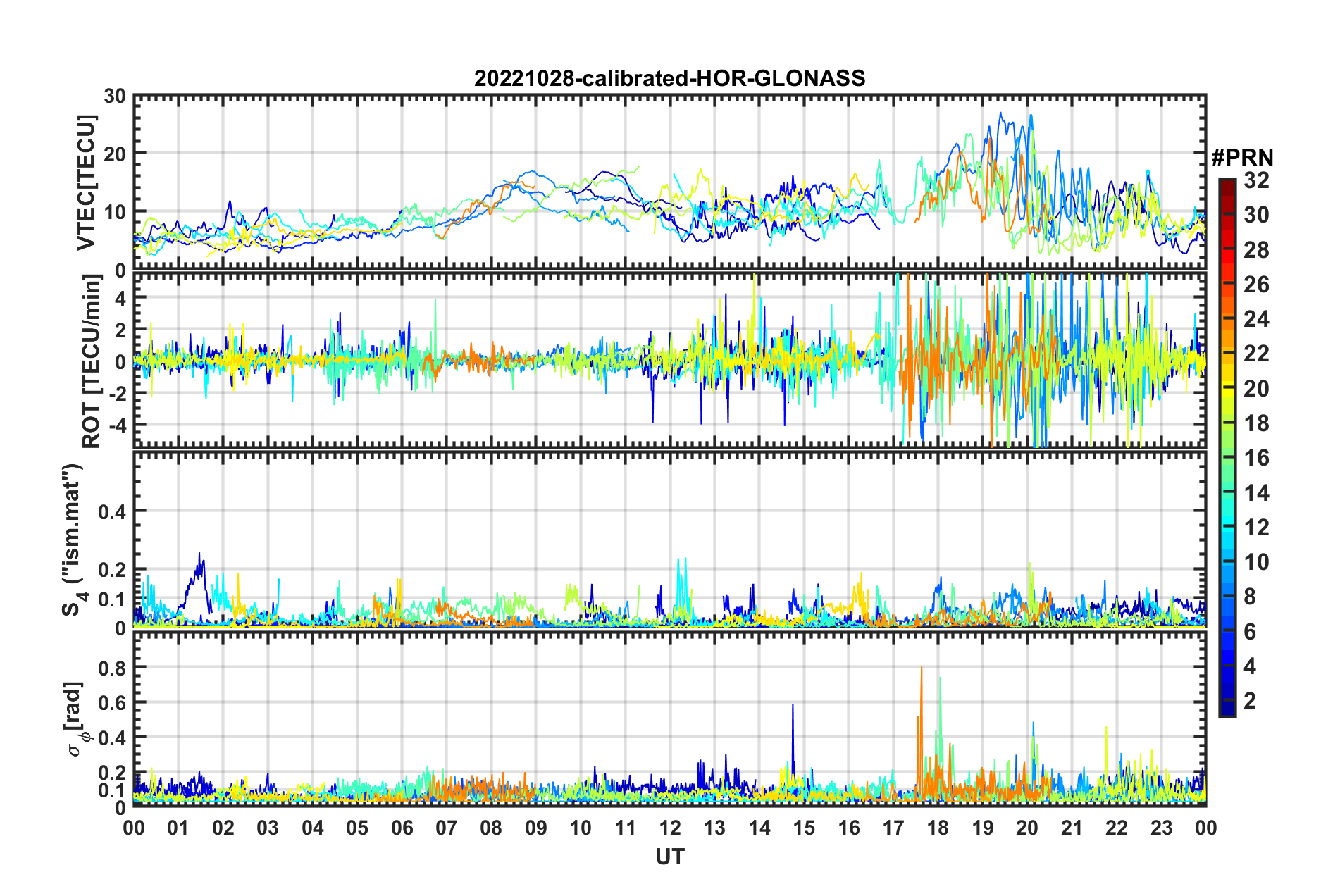This screenshot has height=896, width=1340.
Task: Click the dark blue bottom of the PRN colorbar
Action: (1227, 711)
